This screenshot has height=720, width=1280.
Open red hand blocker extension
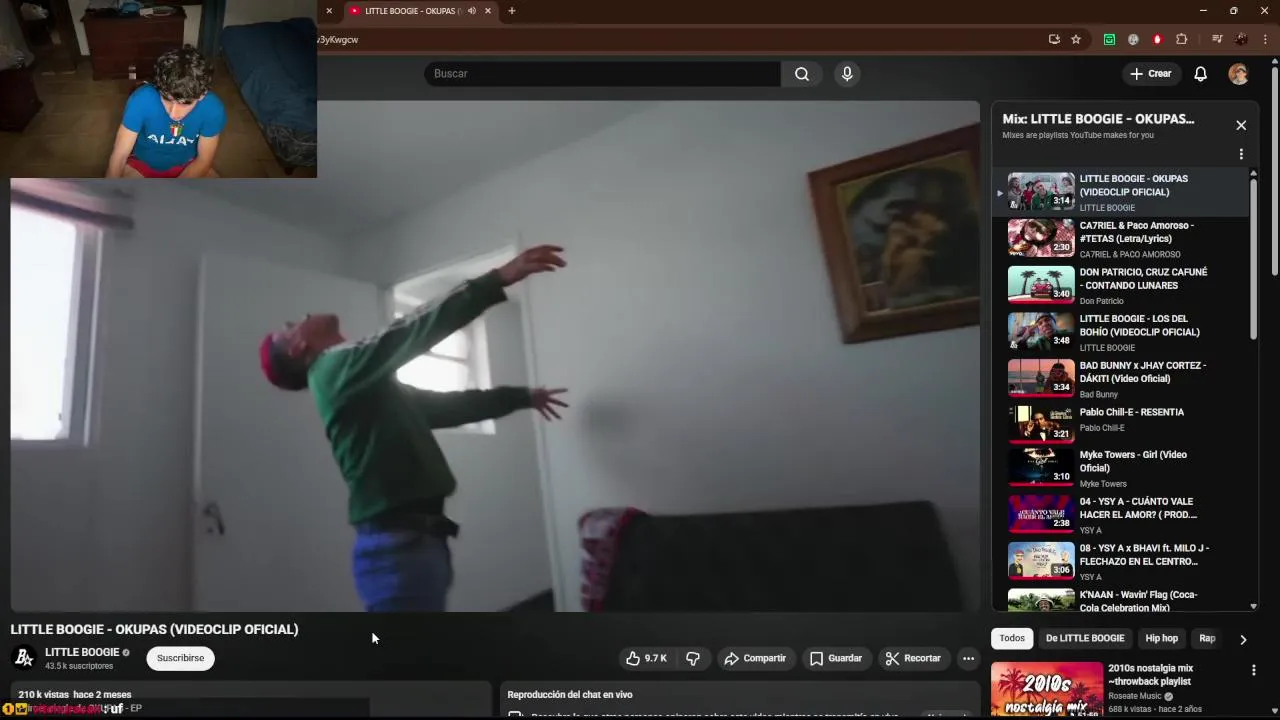coord(1157,39)
